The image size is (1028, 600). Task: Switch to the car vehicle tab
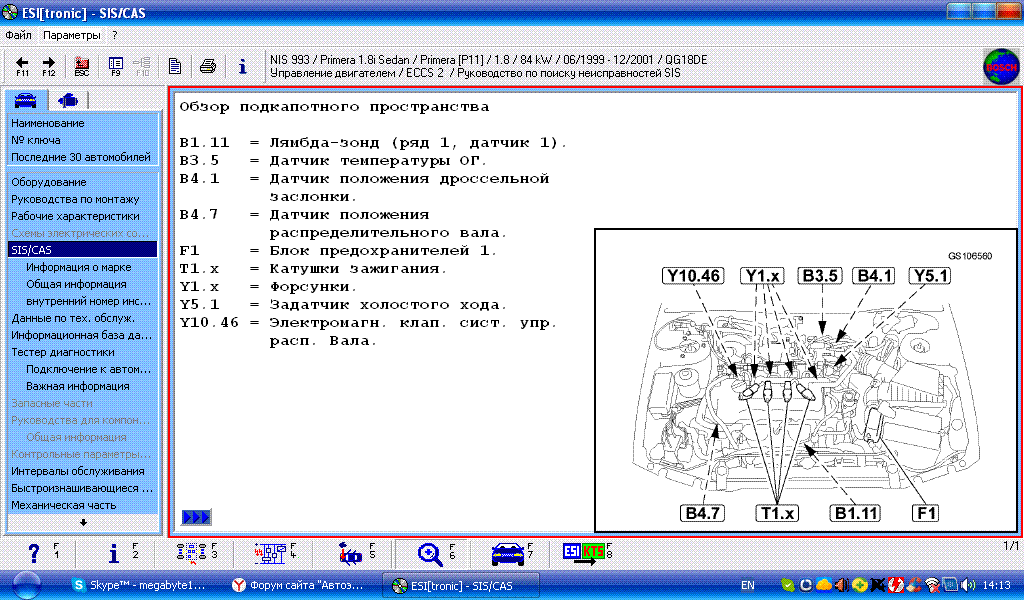coord(26,100)
